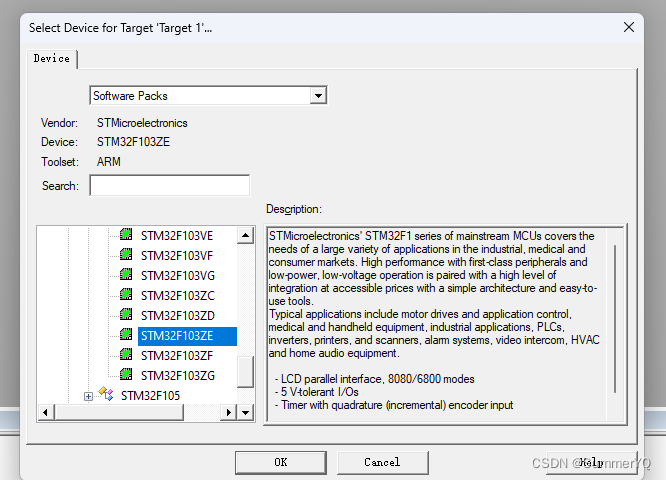Image resolution: width=666 pixels, height=480 pixels.
Task: Click the chip icon beside STM32F103ZC
Action: coord(126,294)
